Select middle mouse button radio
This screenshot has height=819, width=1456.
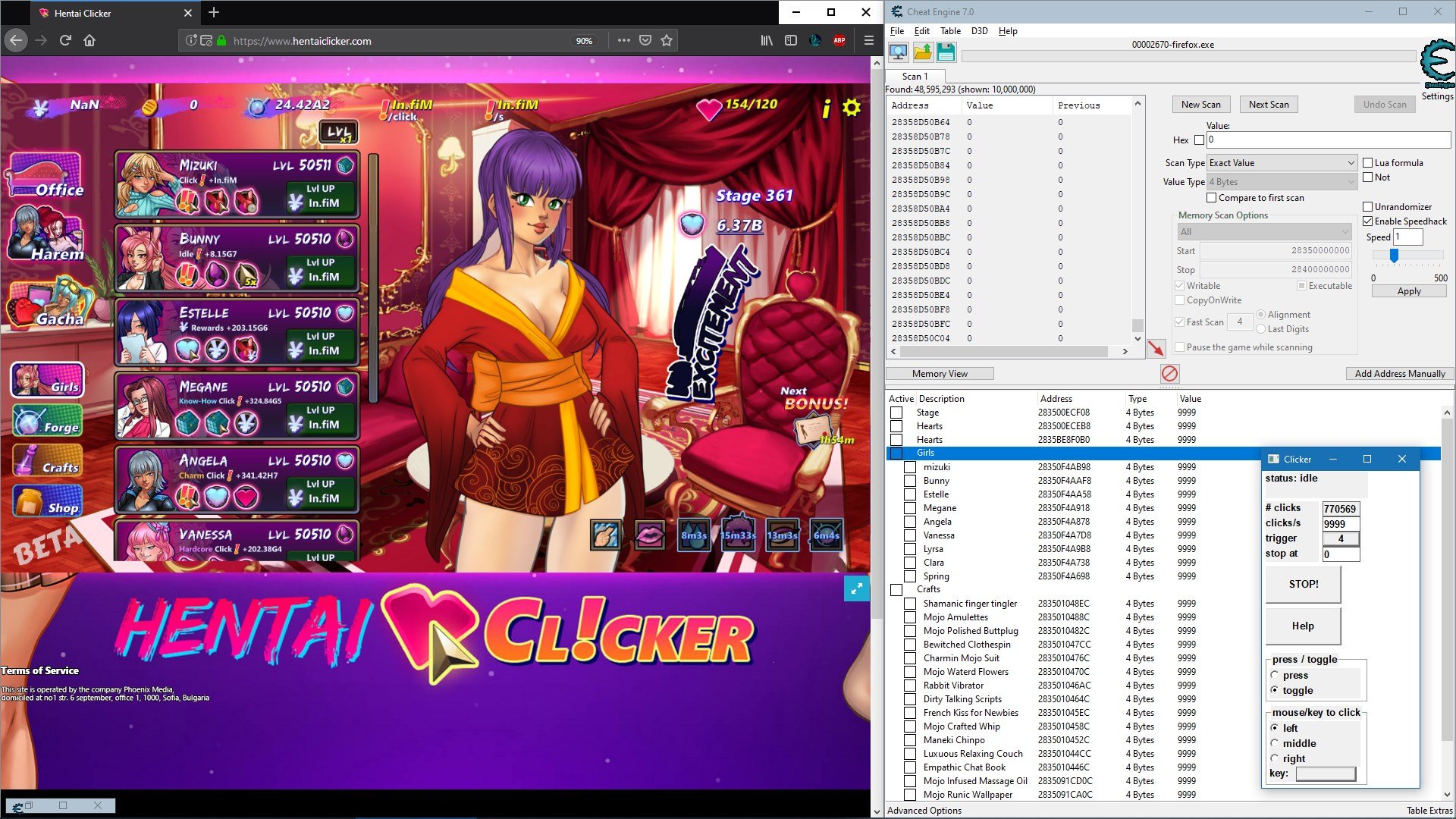tap(1275, 743)
